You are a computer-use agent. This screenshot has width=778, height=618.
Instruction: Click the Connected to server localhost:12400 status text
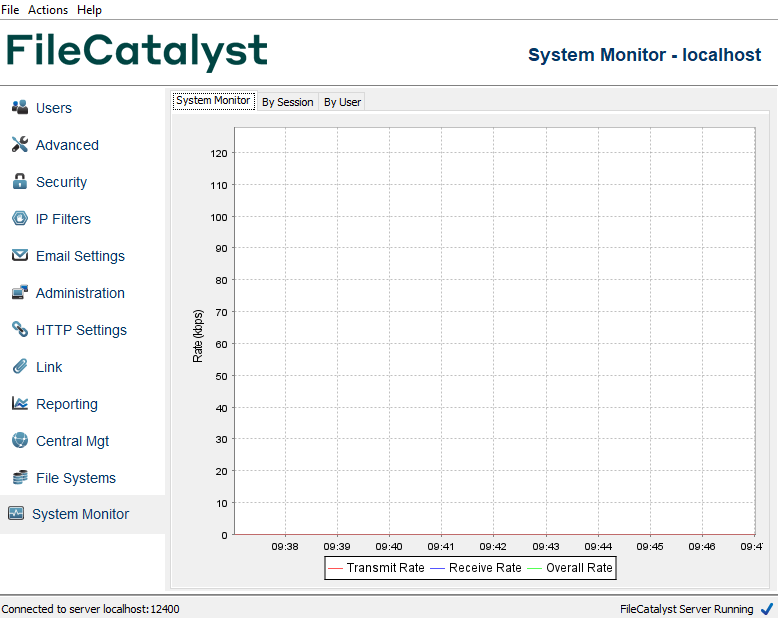90,609
